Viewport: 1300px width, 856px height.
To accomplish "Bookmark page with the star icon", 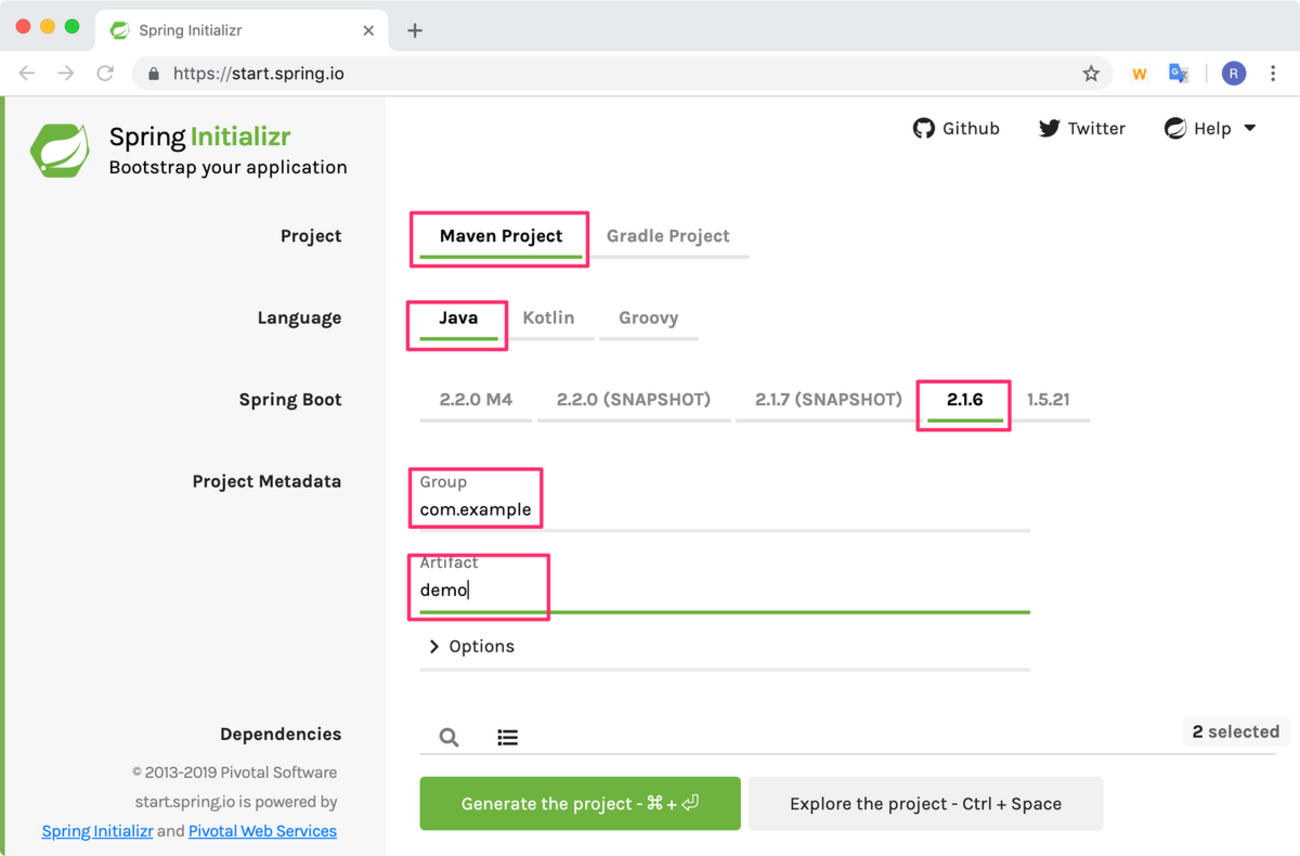I will [1091, 73].
